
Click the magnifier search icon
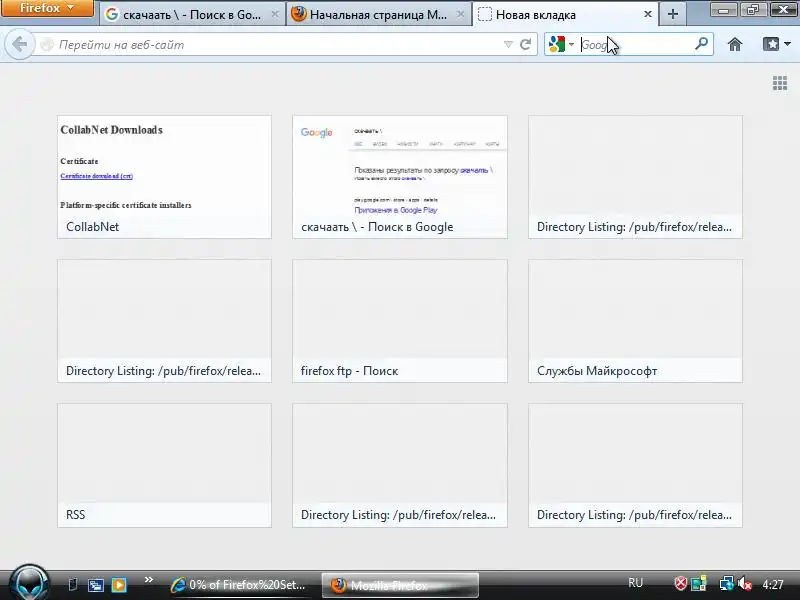[x=702, y=44]
